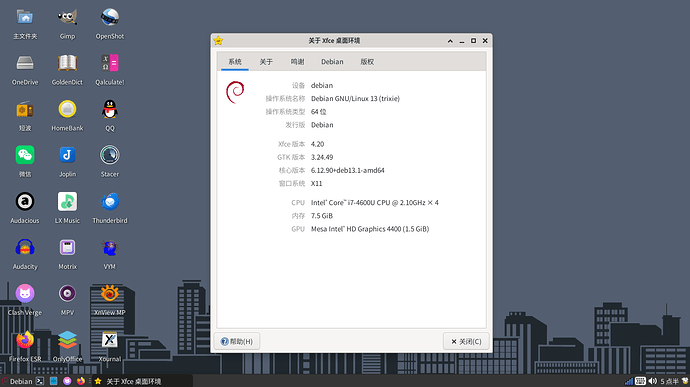Screen dimensions: 690x387
Task: Select the Xfce version 4.20
Action: pyautogui.click(x=317, y=144)
